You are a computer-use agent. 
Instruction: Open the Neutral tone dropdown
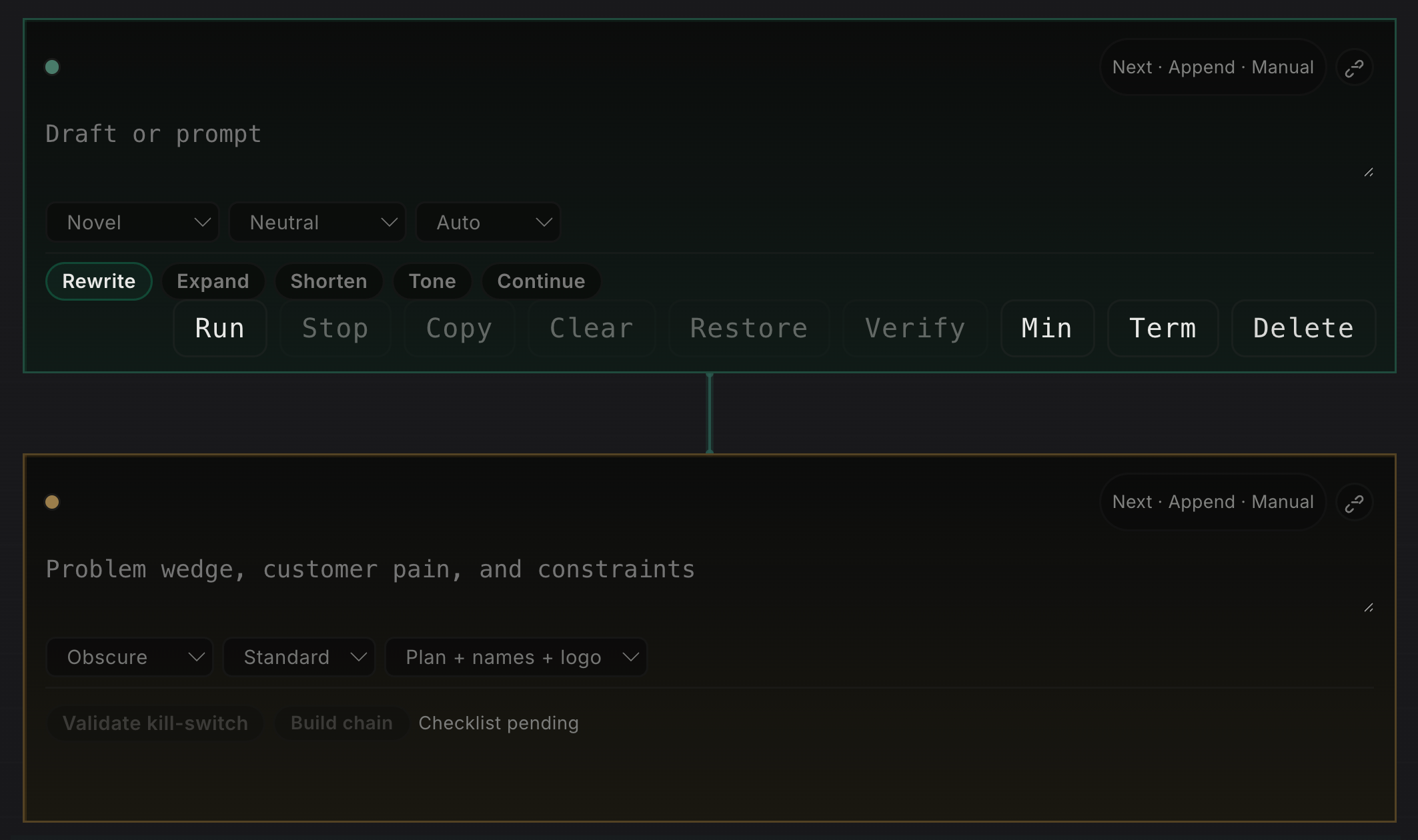pyautogui.click(x=317, y=223)
